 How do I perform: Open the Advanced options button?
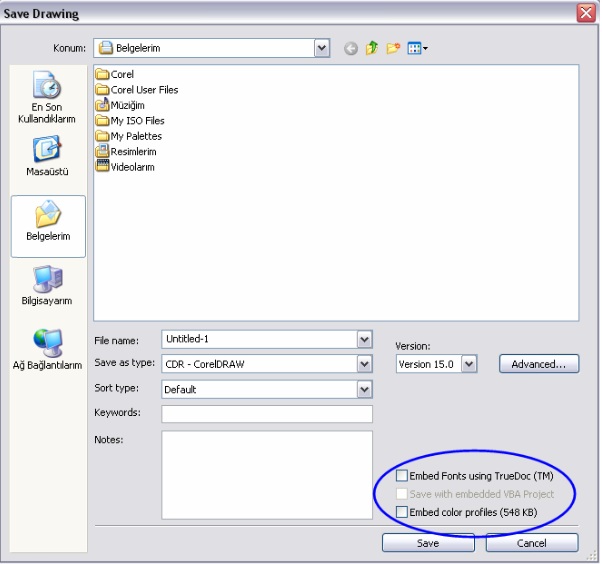[x=539, y=364]
